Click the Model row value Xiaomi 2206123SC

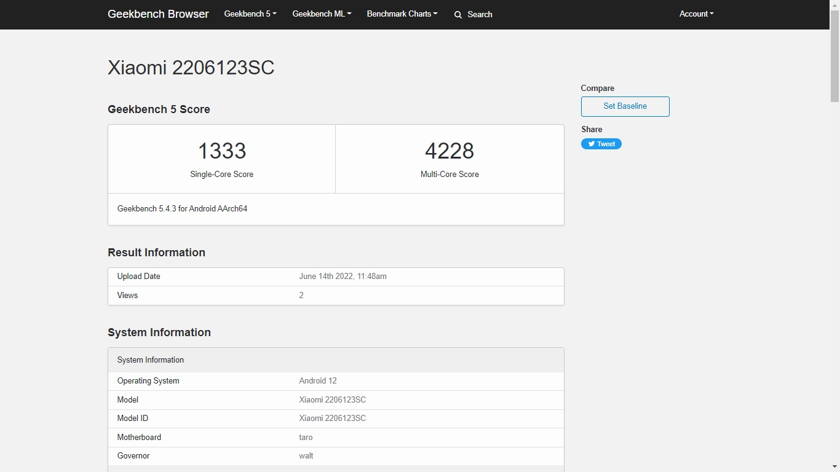tap(332, 400)
